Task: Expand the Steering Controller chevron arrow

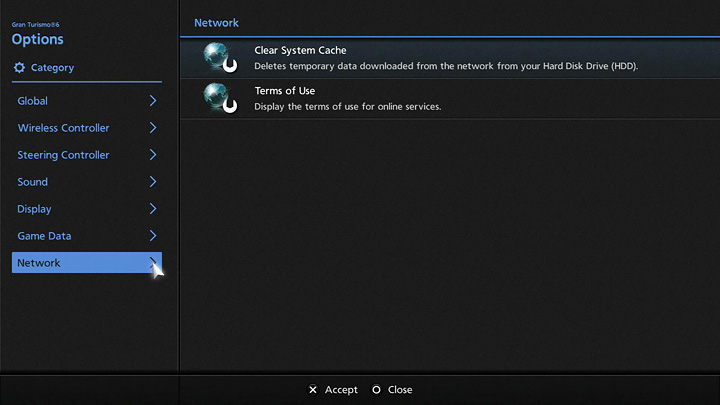Action: click(x=153, y=155)
